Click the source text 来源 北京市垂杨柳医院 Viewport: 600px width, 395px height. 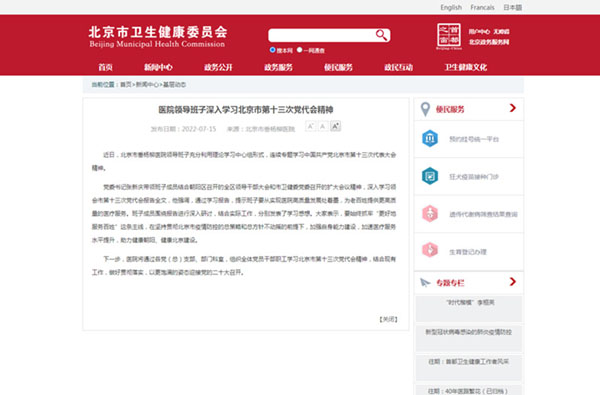(x=261, y=129)
